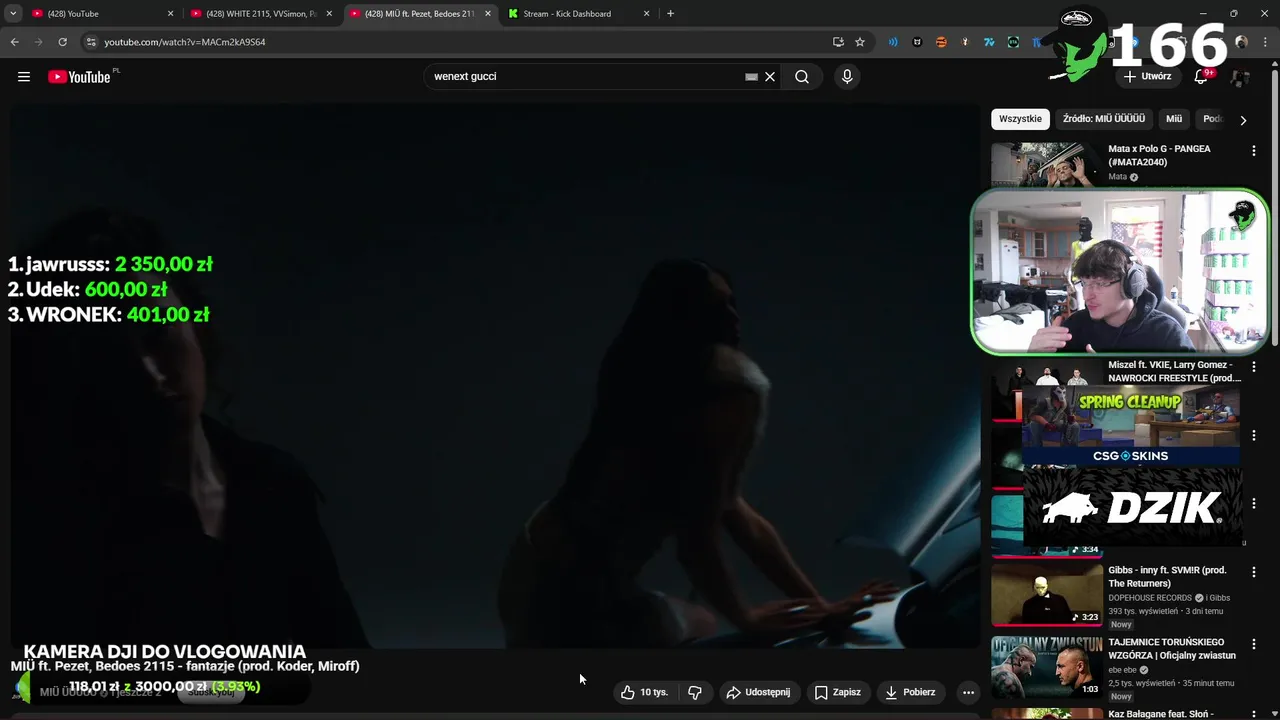Open the black cat-face extension icon

[917, 42]
